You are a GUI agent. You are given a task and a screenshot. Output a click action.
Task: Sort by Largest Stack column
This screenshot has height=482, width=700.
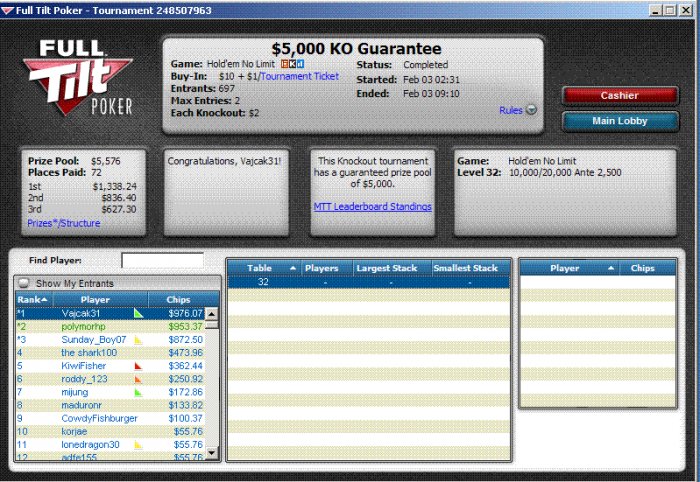pos(392,268)
